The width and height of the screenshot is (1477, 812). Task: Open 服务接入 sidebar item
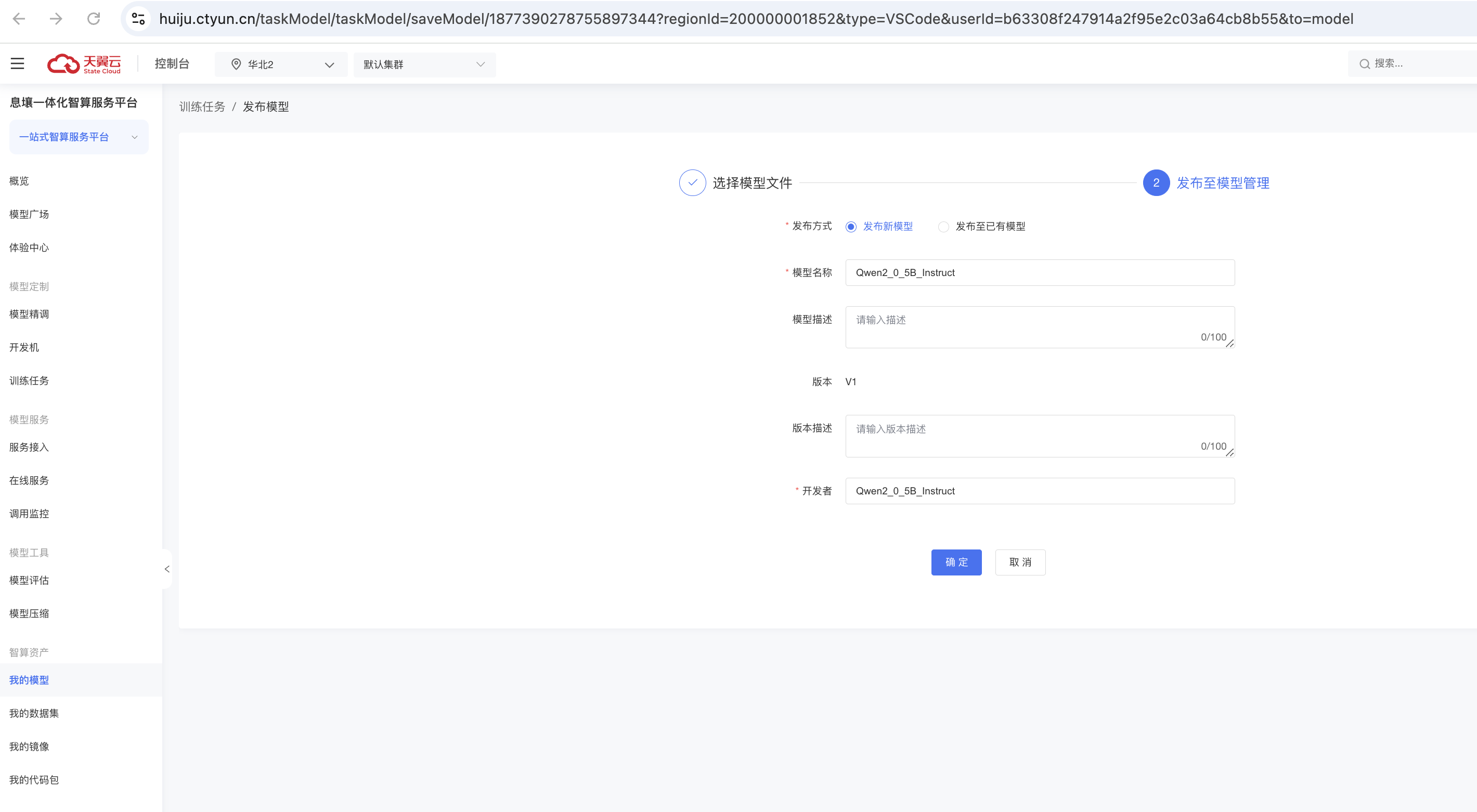point(29,447)
